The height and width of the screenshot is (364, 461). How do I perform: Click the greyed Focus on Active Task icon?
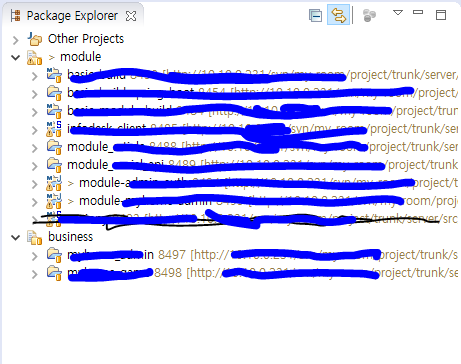coord(369,15)
